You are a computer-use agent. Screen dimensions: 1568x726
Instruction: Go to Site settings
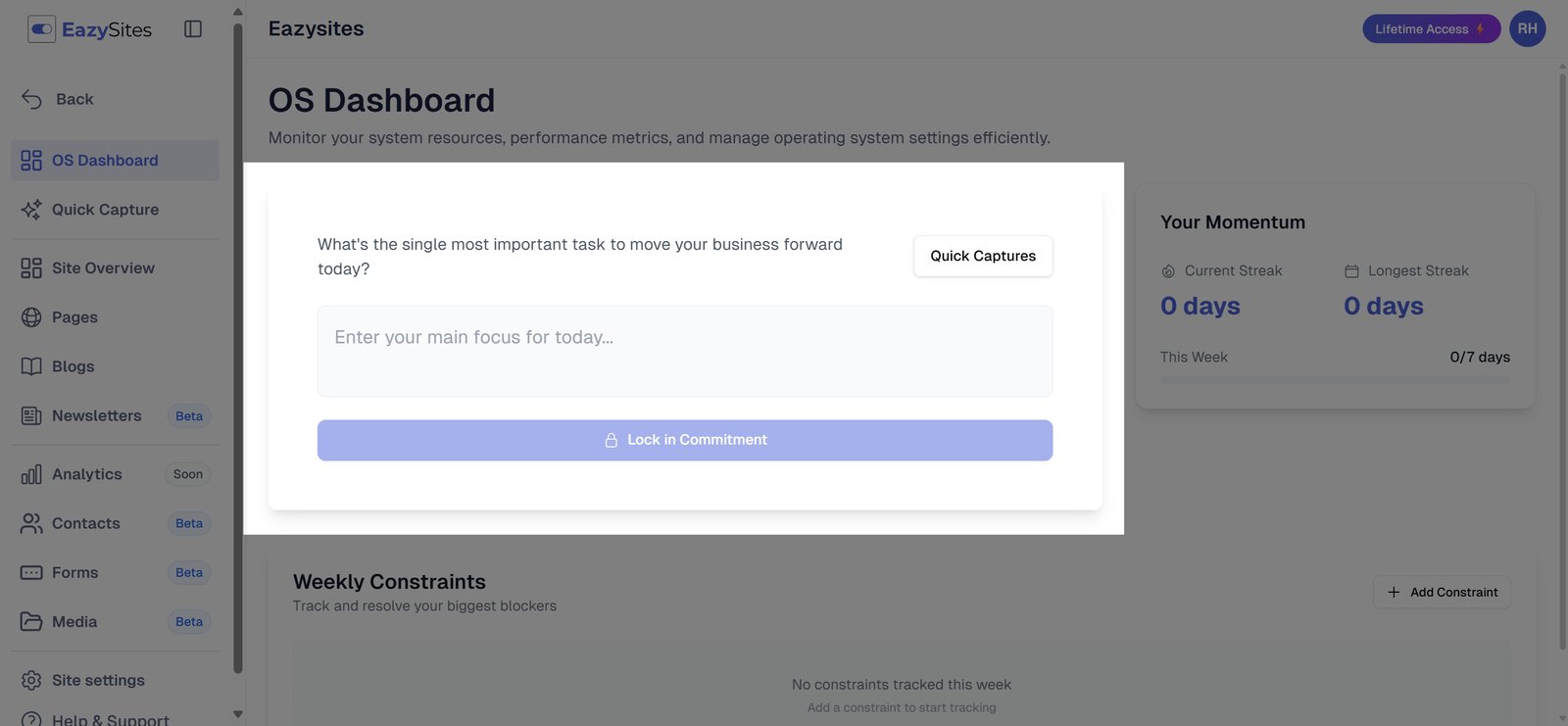98,681
